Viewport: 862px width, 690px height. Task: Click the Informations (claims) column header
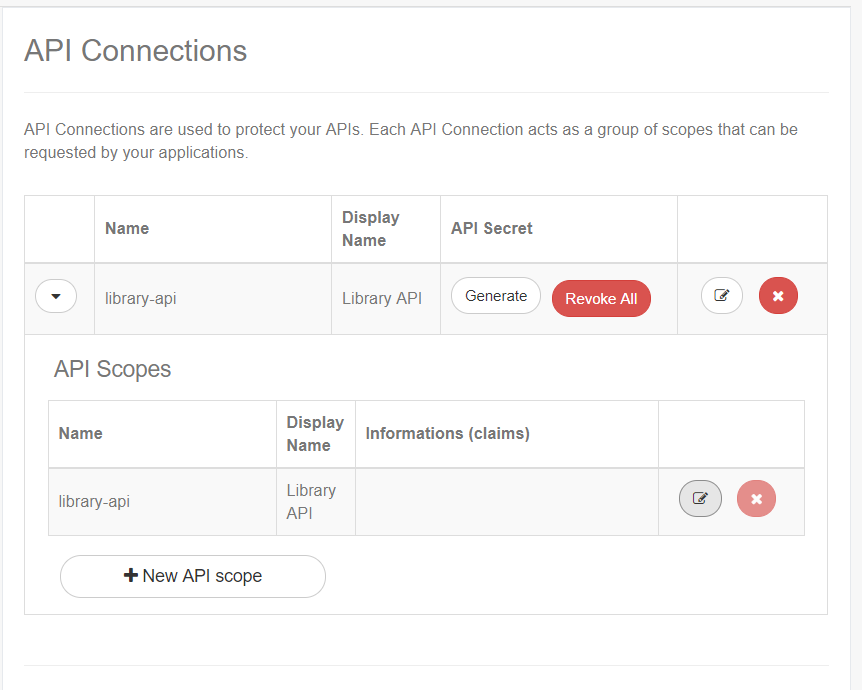click(x=447, y=433)
